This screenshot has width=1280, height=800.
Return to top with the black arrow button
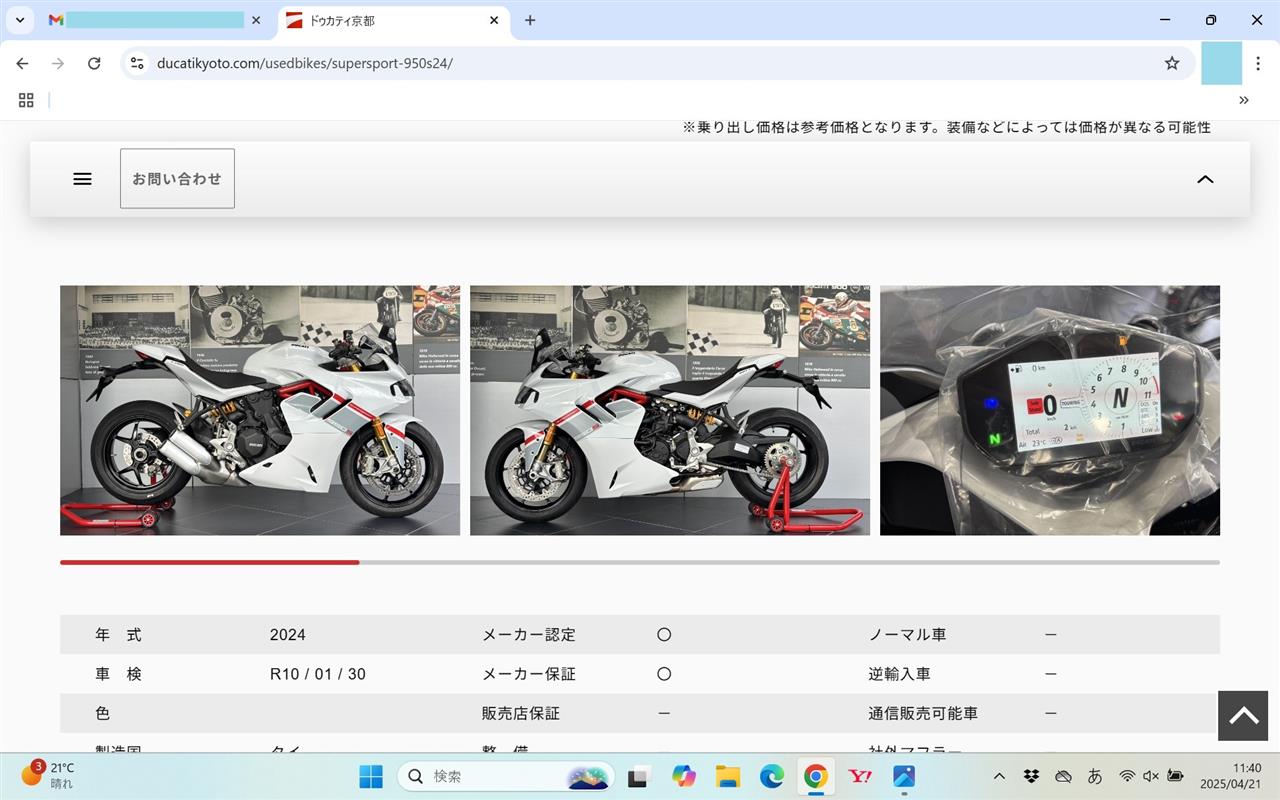click(1243, 715)
